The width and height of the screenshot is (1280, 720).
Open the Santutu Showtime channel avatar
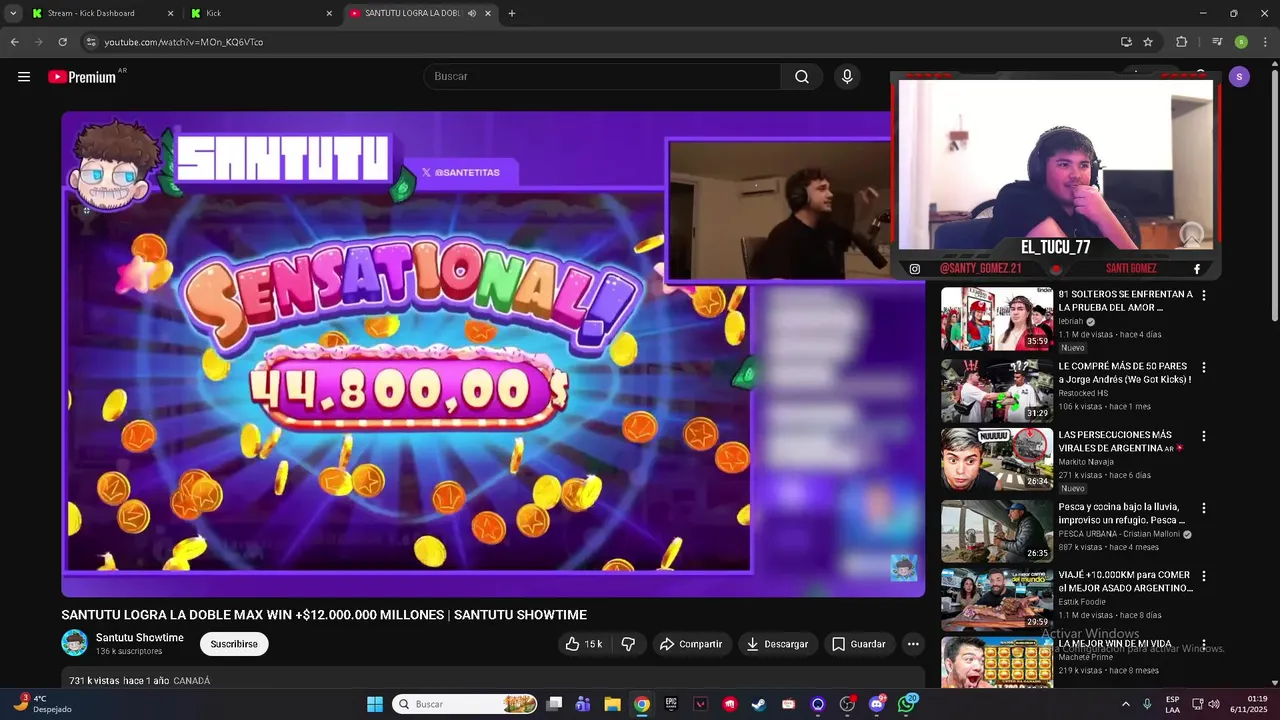74,643
